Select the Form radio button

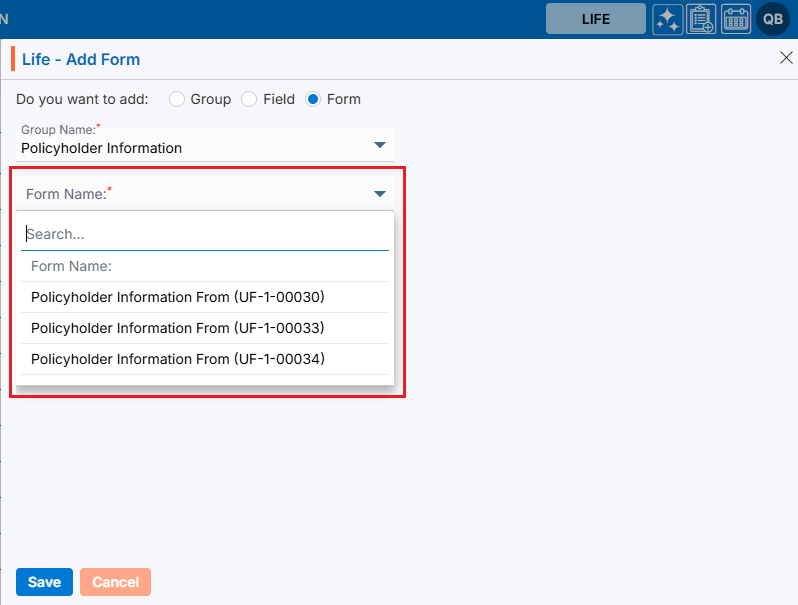tap(313, 99)
